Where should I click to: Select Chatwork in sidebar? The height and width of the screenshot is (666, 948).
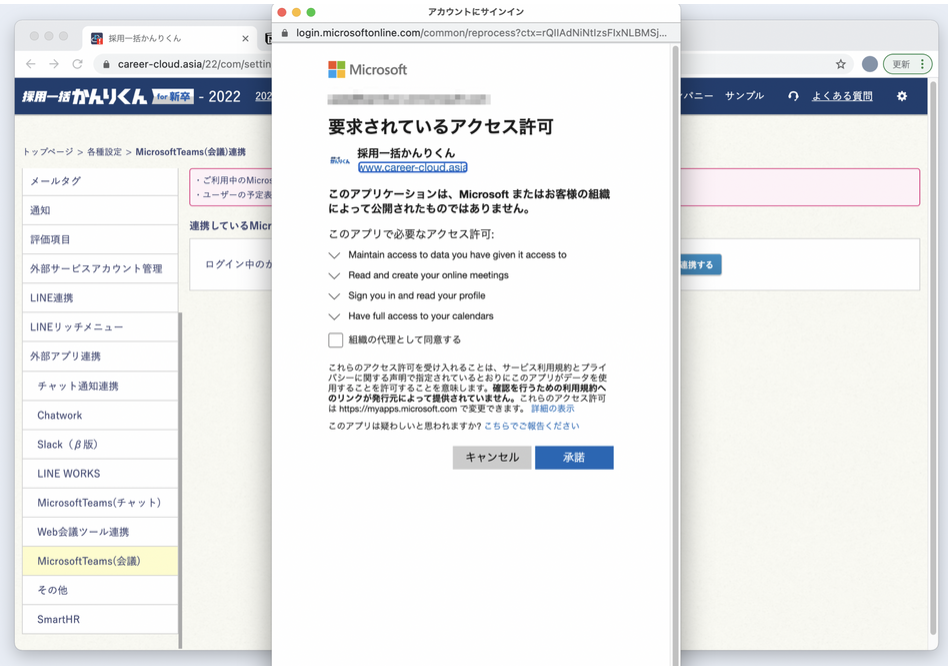(100, 415)
